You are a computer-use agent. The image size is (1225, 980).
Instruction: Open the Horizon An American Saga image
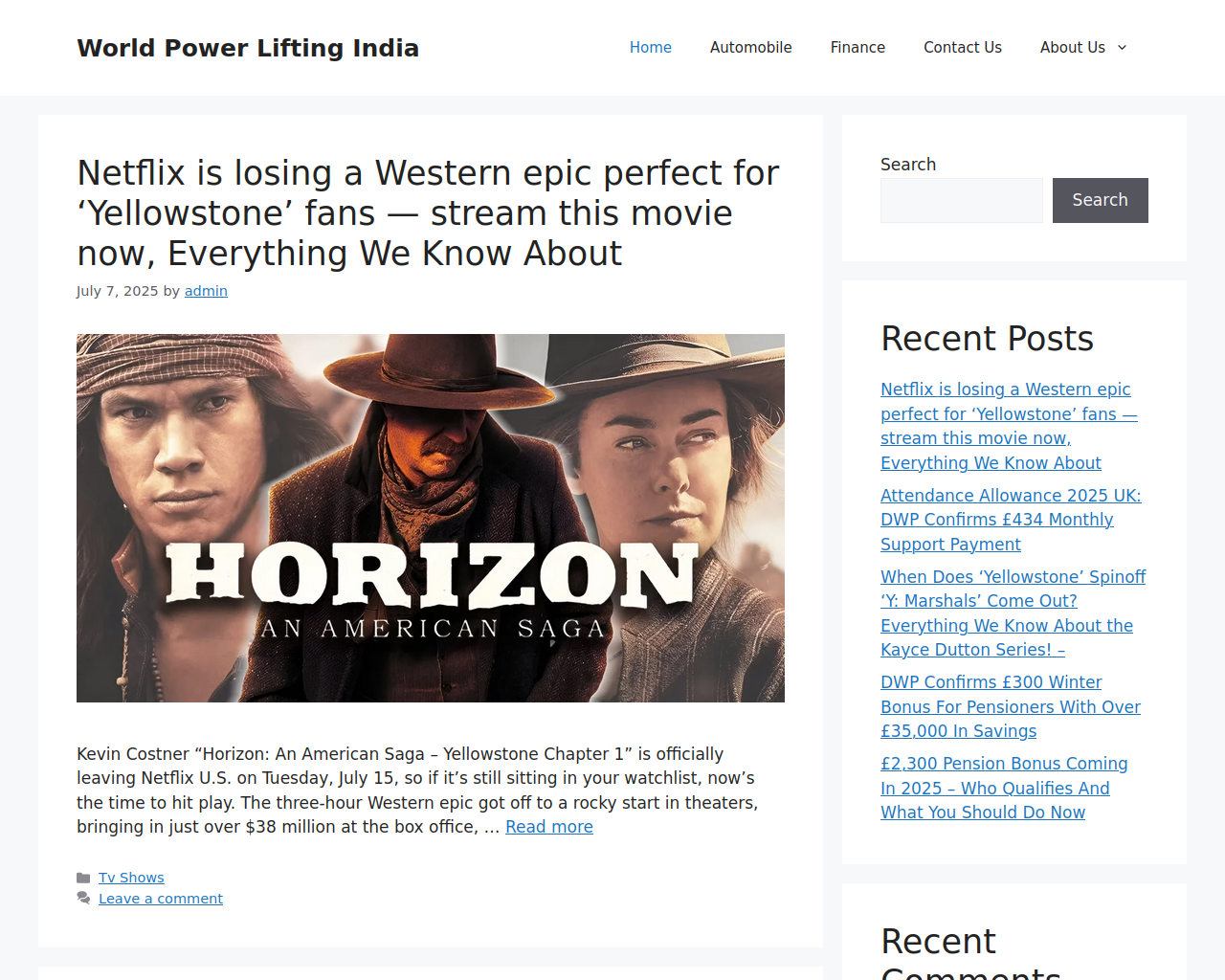[431, 518]
